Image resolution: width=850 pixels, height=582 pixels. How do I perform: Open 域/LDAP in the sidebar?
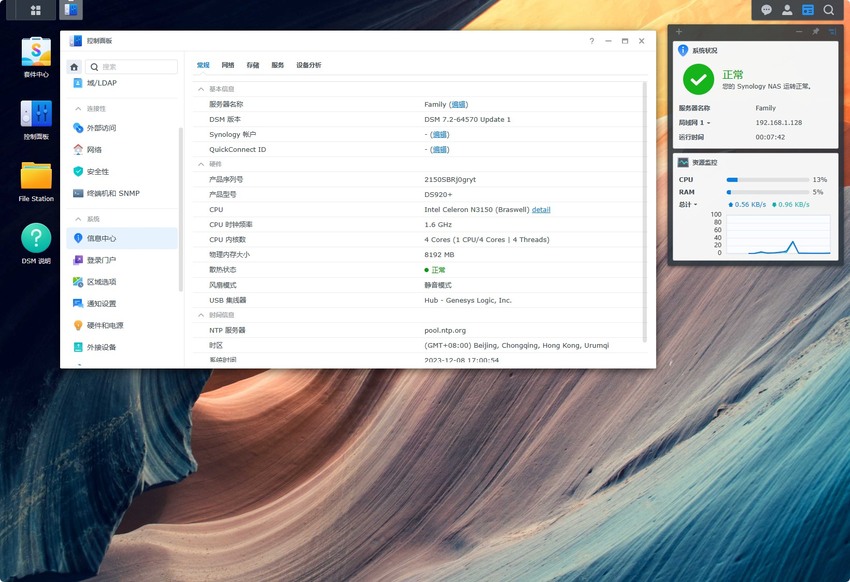pyautogui.click(x=121, y=83)
